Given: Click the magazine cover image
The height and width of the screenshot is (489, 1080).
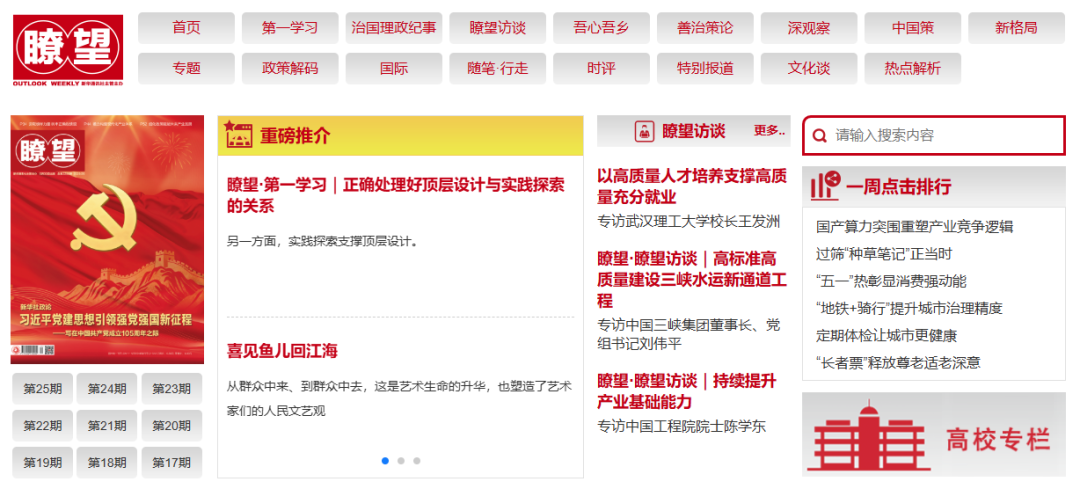Looking at the screenshot, I should (x=107, y=240).
